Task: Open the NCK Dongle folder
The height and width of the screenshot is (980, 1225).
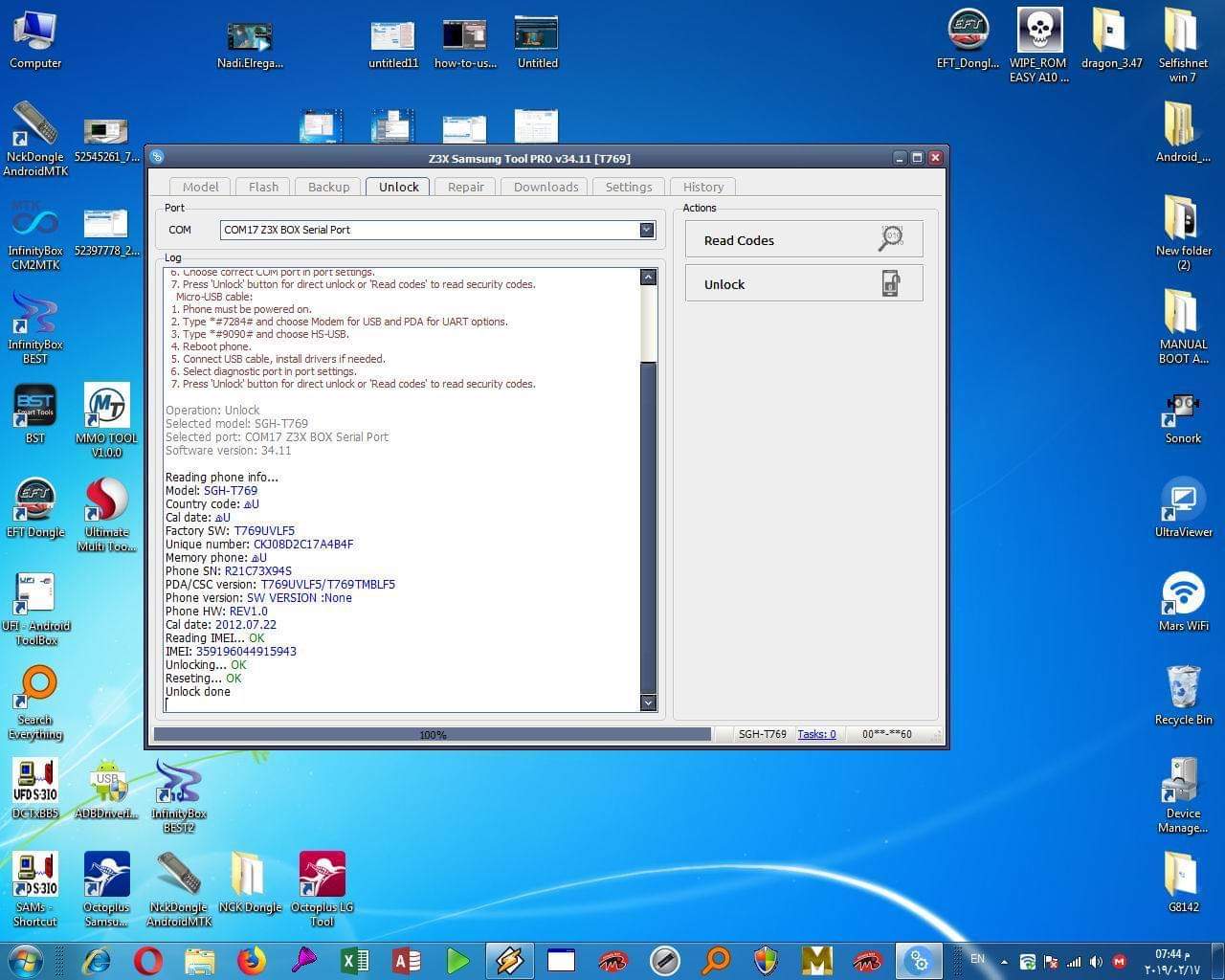Action: click(250, 882)
